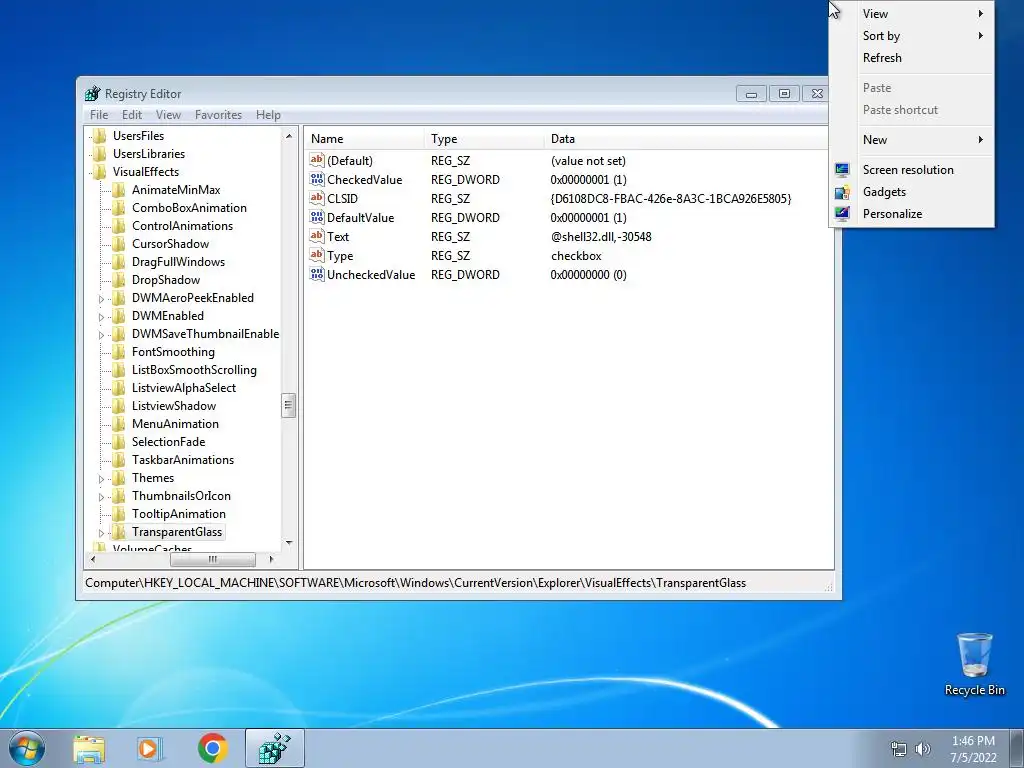Click the Type string value icon
1024x768 pixels.
pyautogui.click(x=317, y=255)
